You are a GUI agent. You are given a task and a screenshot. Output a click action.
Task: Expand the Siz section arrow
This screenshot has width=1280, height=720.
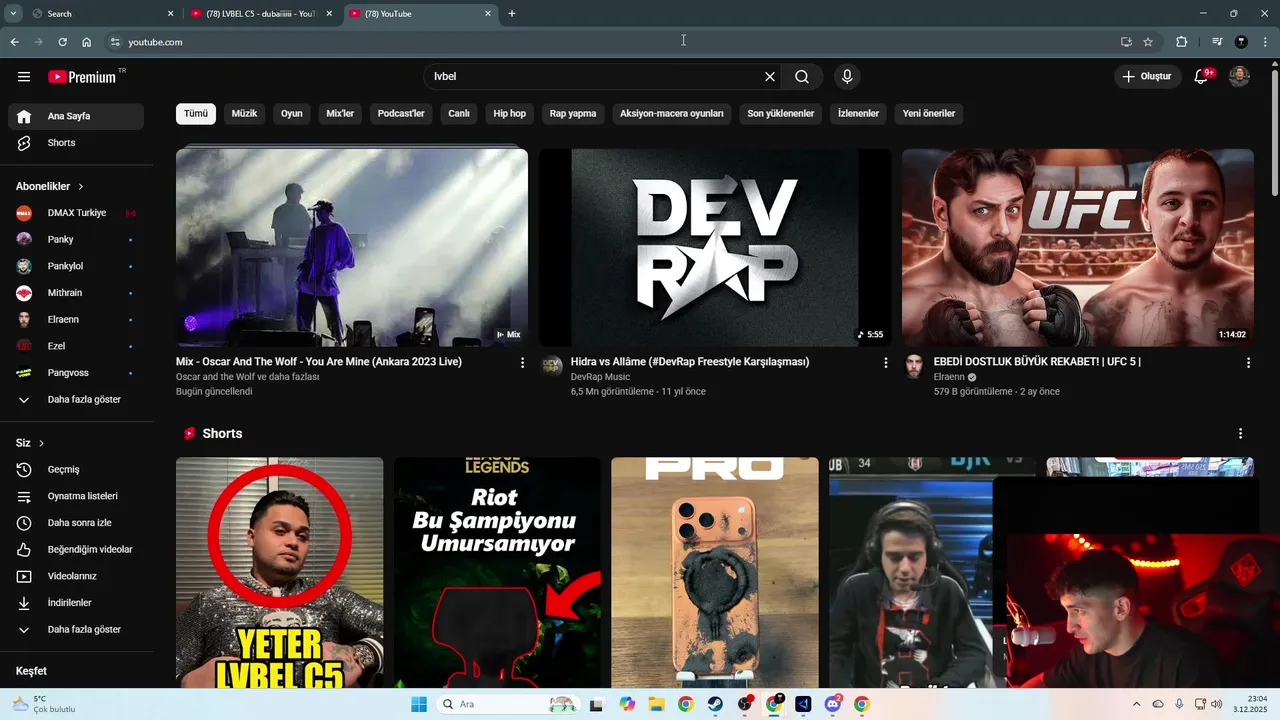[x=41, y=443]
